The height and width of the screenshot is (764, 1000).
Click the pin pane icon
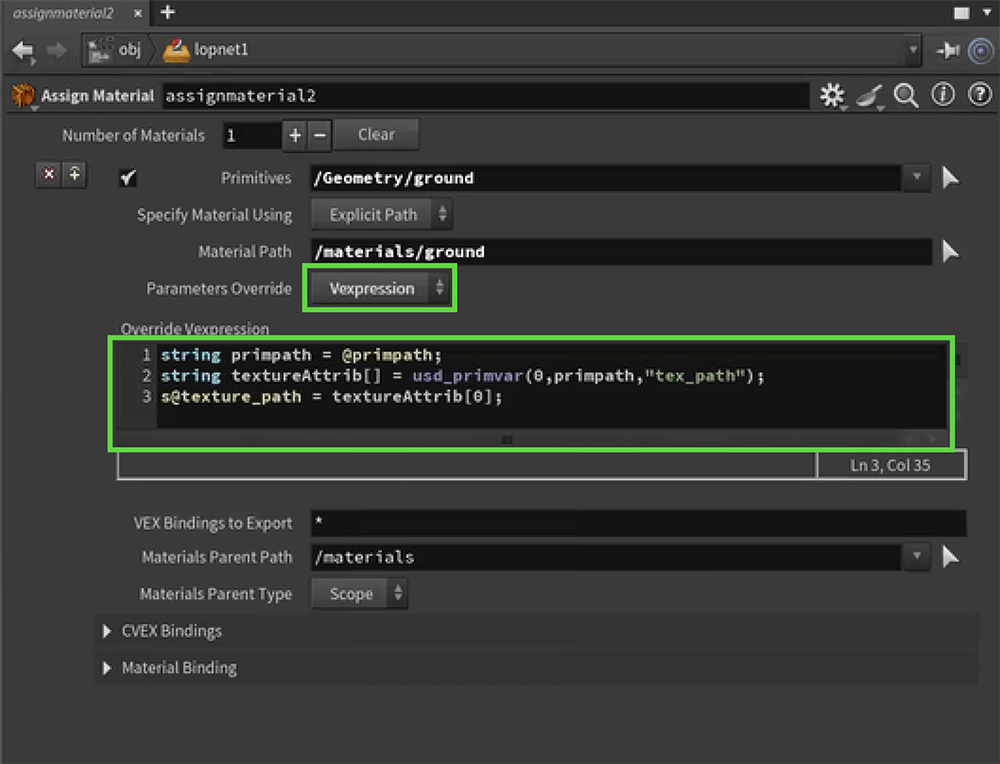(947, 51)
